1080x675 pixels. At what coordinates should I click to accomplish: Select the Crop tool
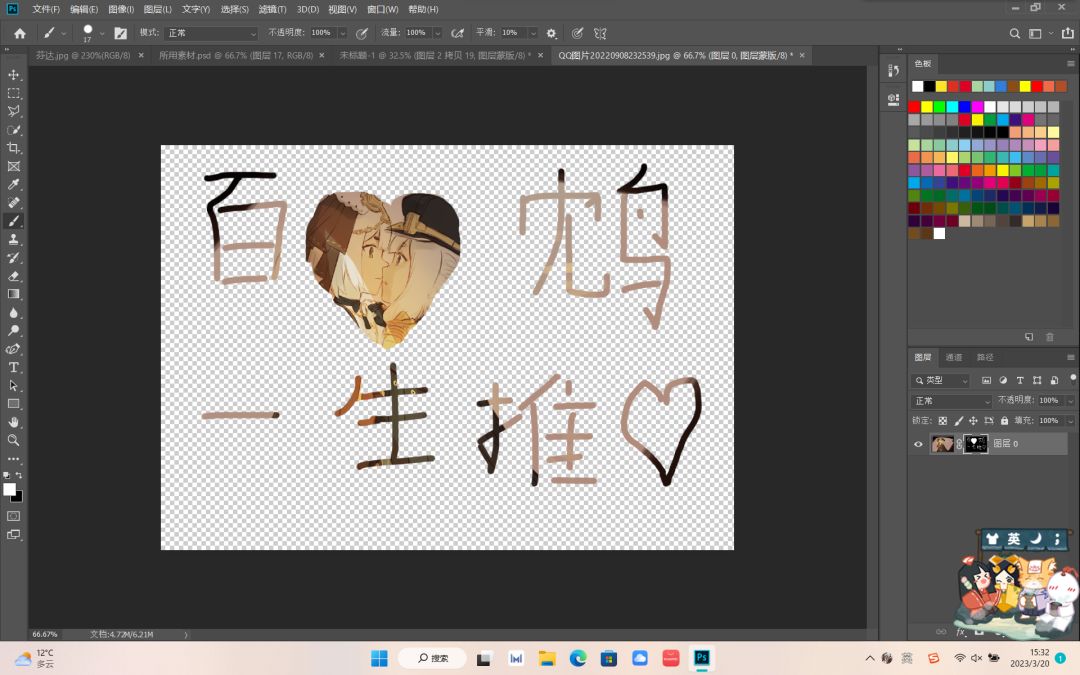coord(14,148)
